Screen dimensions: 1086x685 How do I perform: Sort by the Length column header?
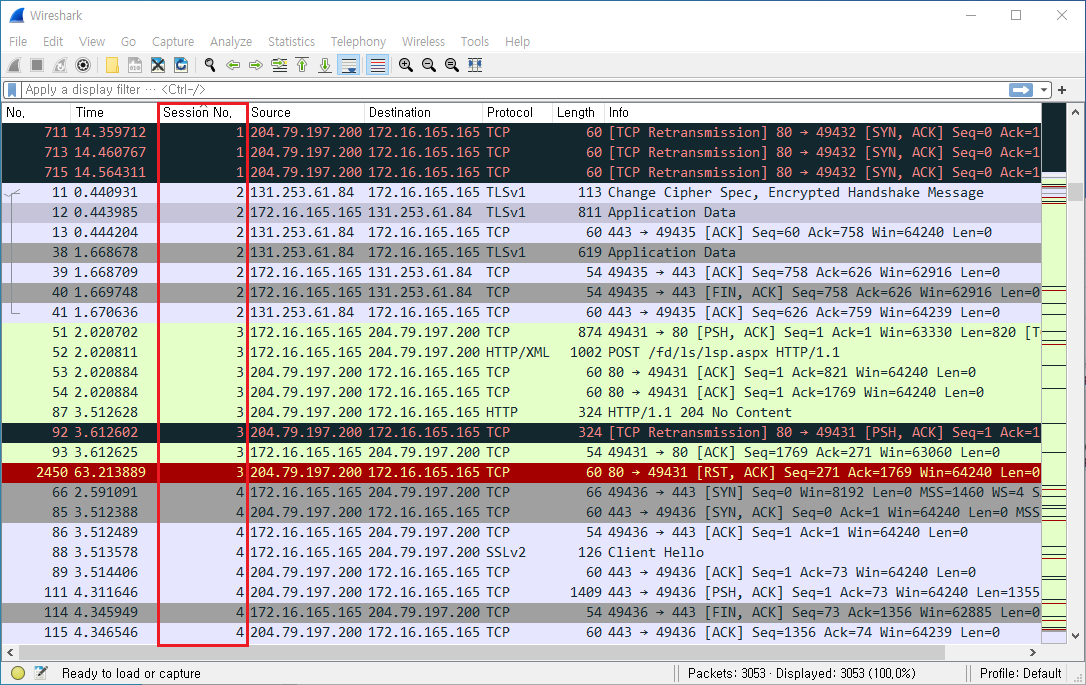[x=578, y=112]
